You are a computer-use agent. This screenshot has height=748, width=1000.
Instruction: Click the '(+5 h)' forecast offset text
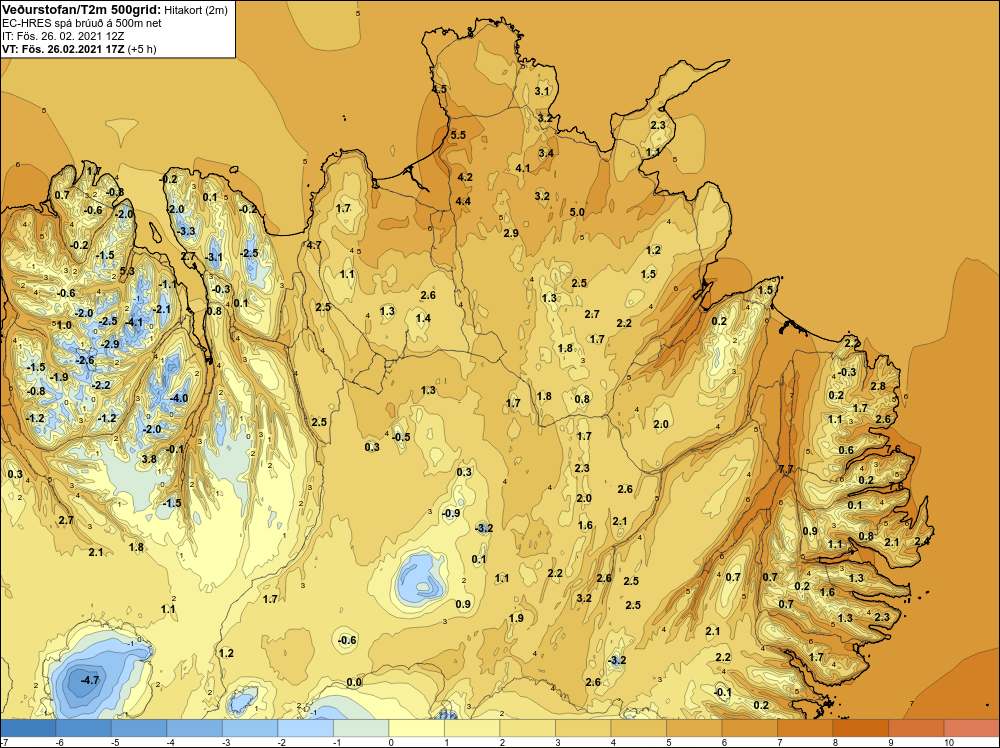tap(142, 49)
